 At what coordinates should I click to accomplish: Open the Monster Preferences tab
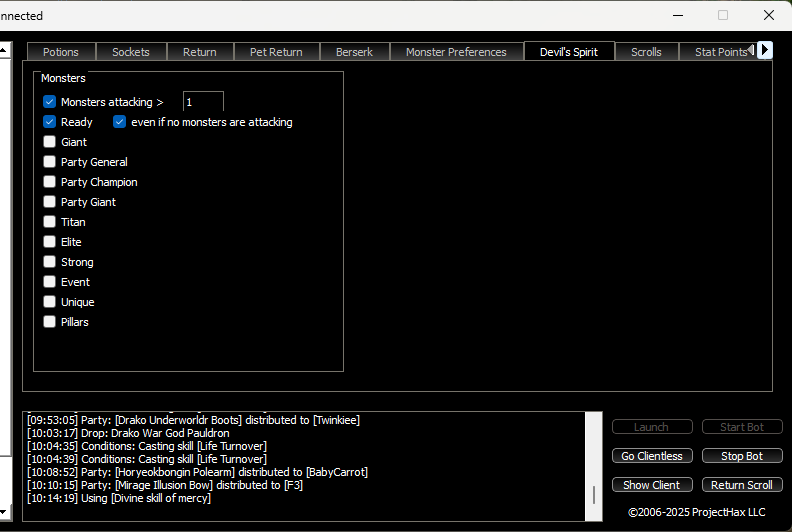(456, 52)
